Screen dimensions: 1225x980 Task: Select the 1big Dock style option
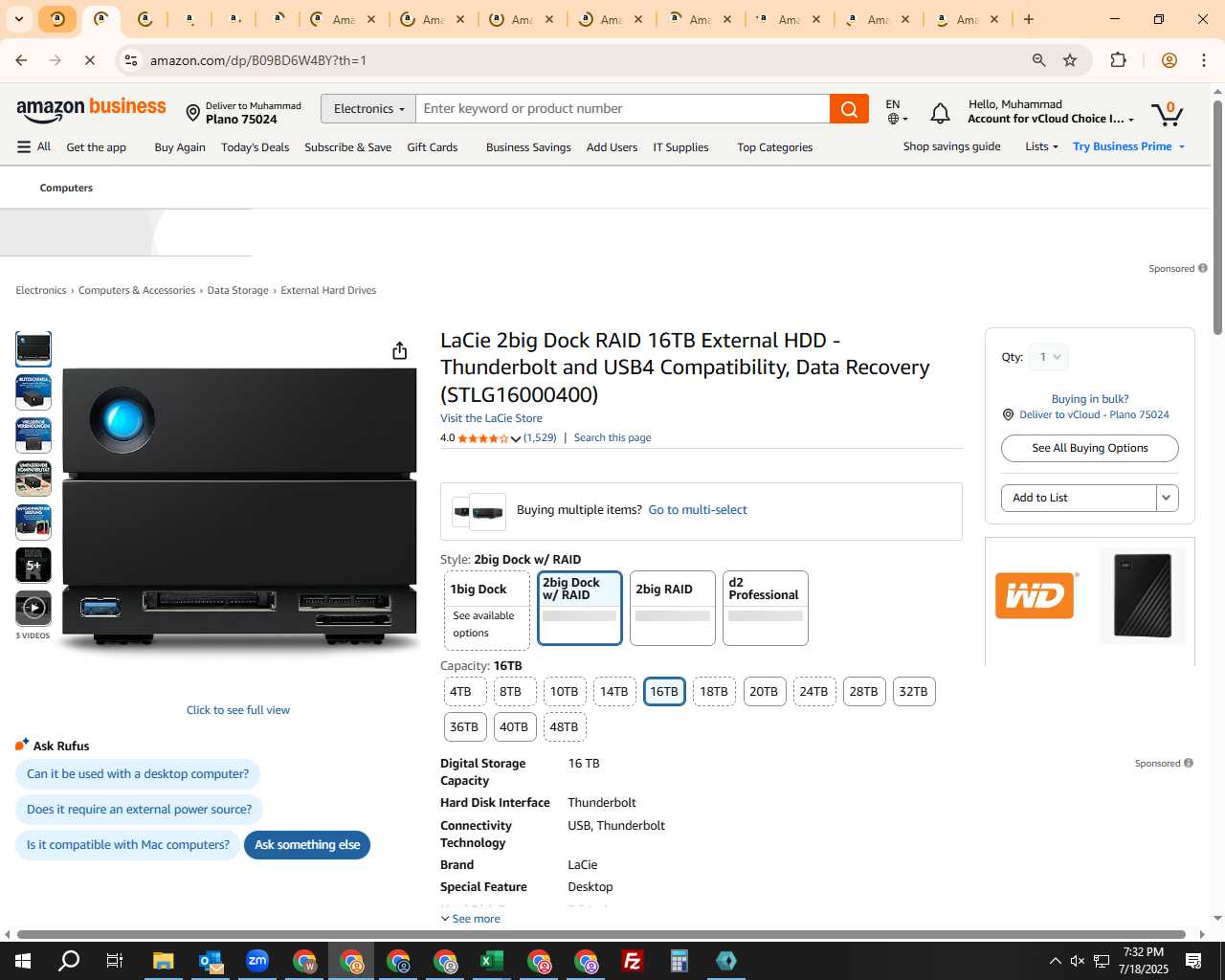click(x=487, y=609)
